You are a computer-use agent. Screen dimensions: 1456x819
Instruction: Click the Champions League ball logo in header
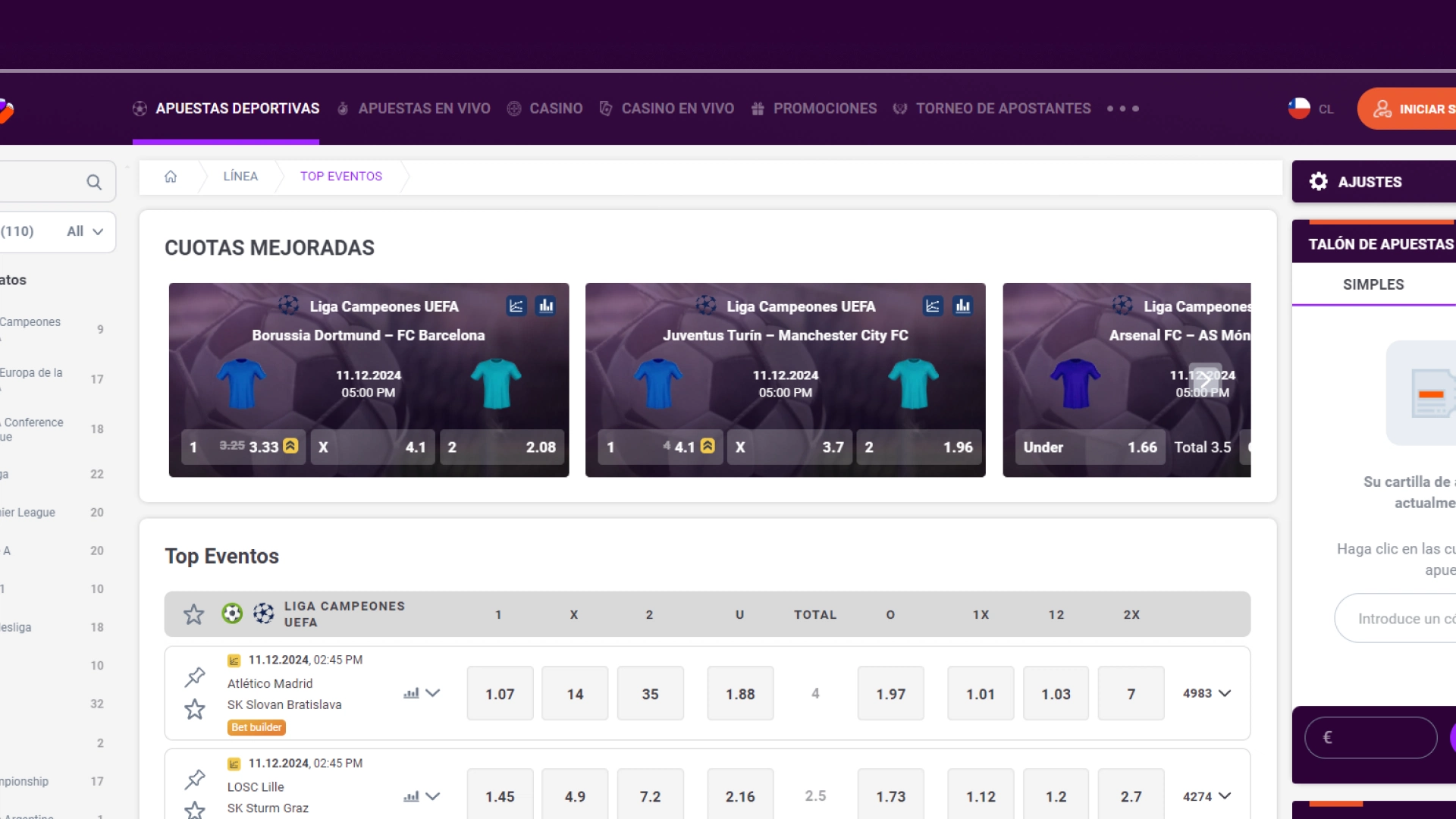pyautogui.click(x=263, y=613)
